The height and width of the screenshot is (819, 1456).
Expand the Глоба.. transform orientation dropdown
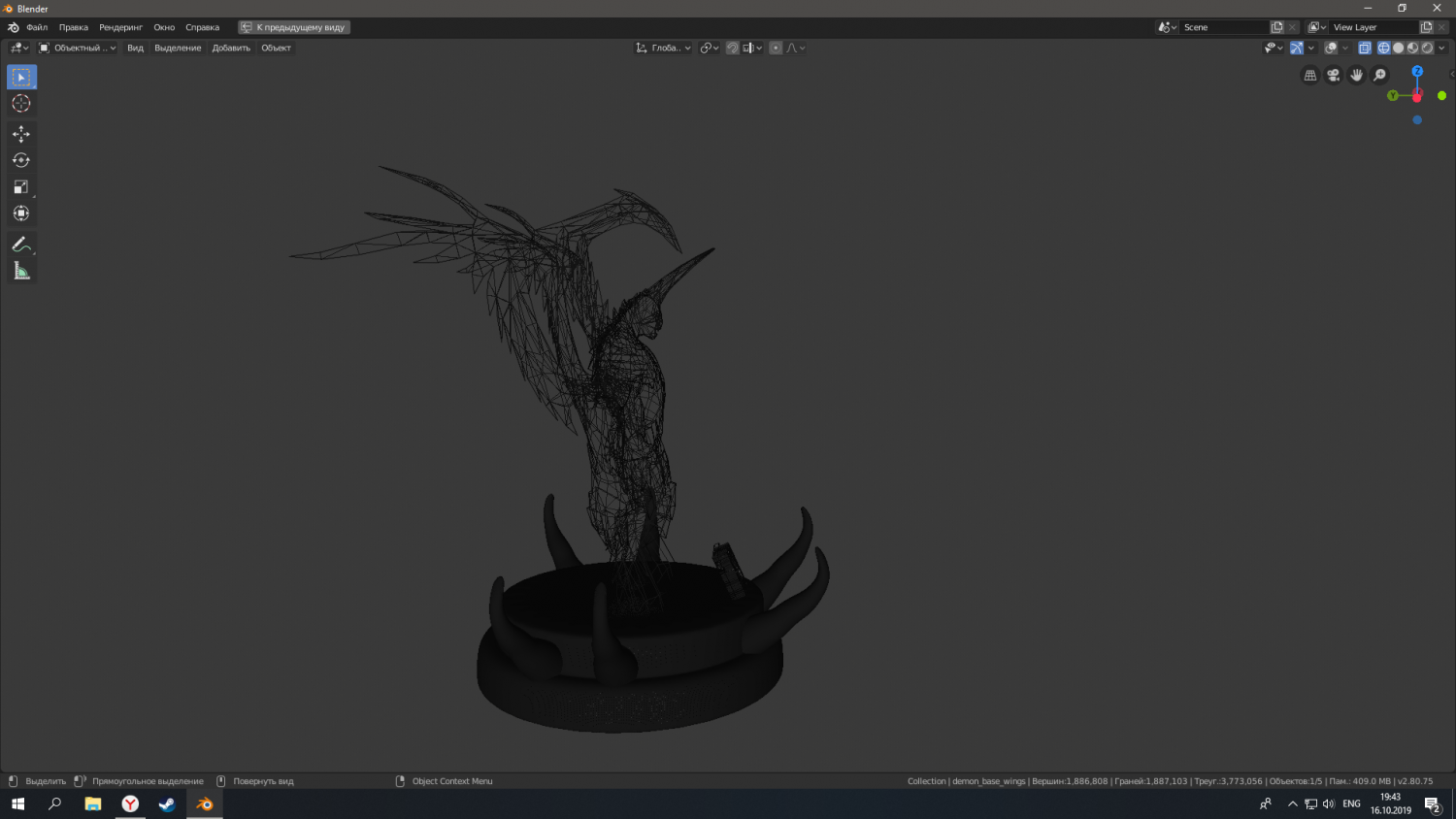click(664, 48)
